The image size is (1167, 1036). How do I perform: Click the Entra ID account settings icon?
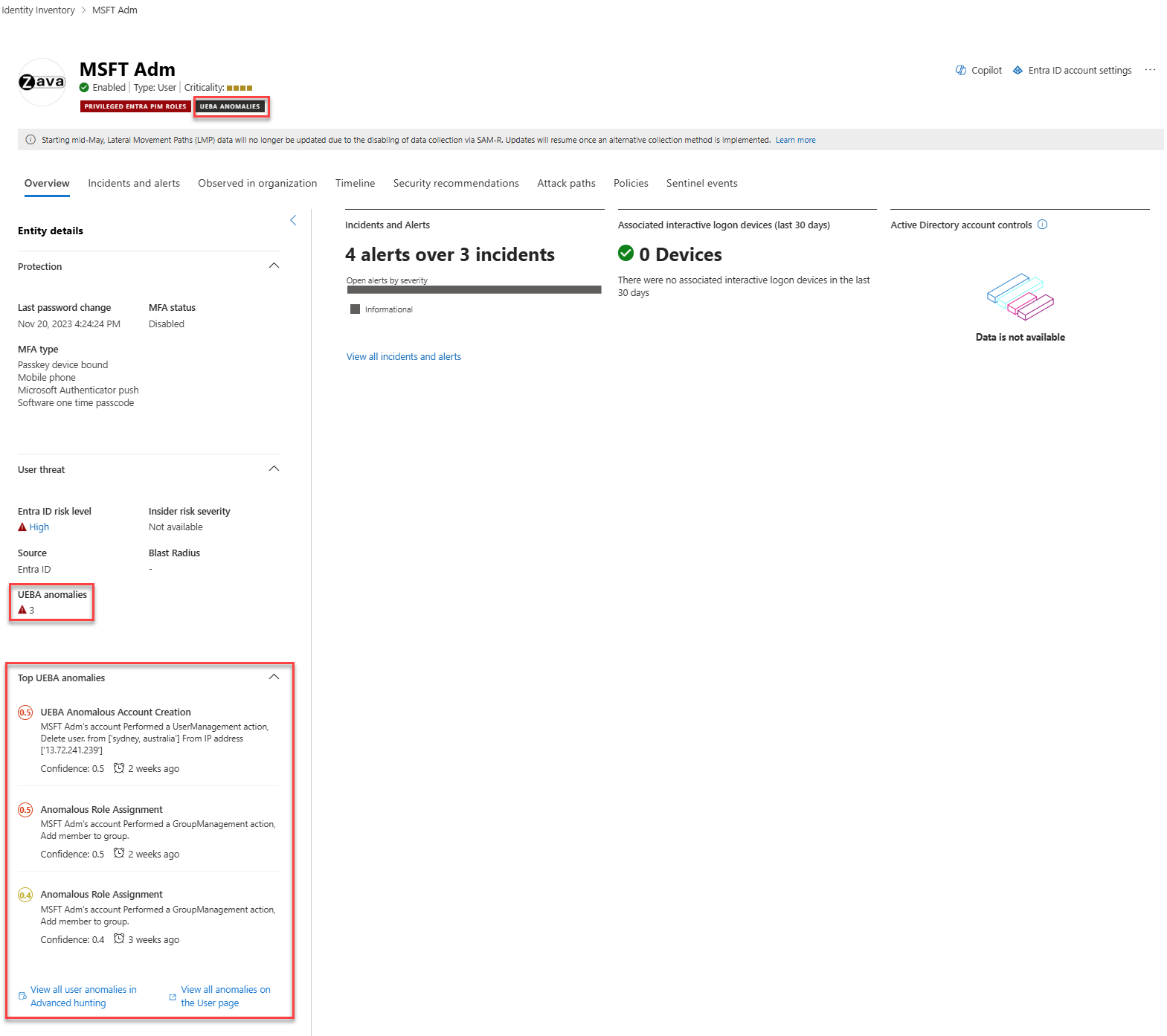point(1017,71)
